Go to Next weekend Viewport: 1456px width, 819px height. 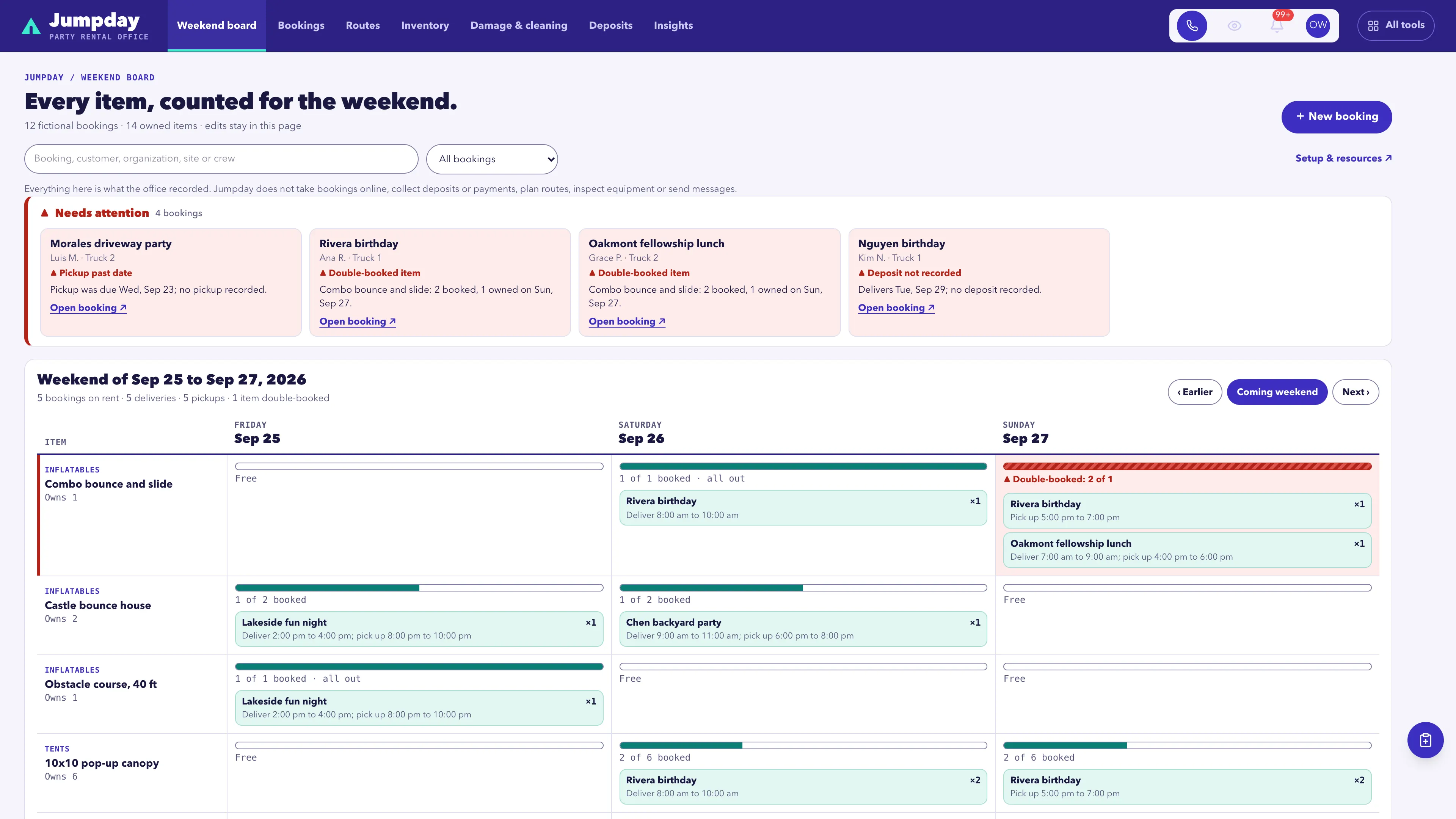pyautogui.click(x=1356, y=392)
